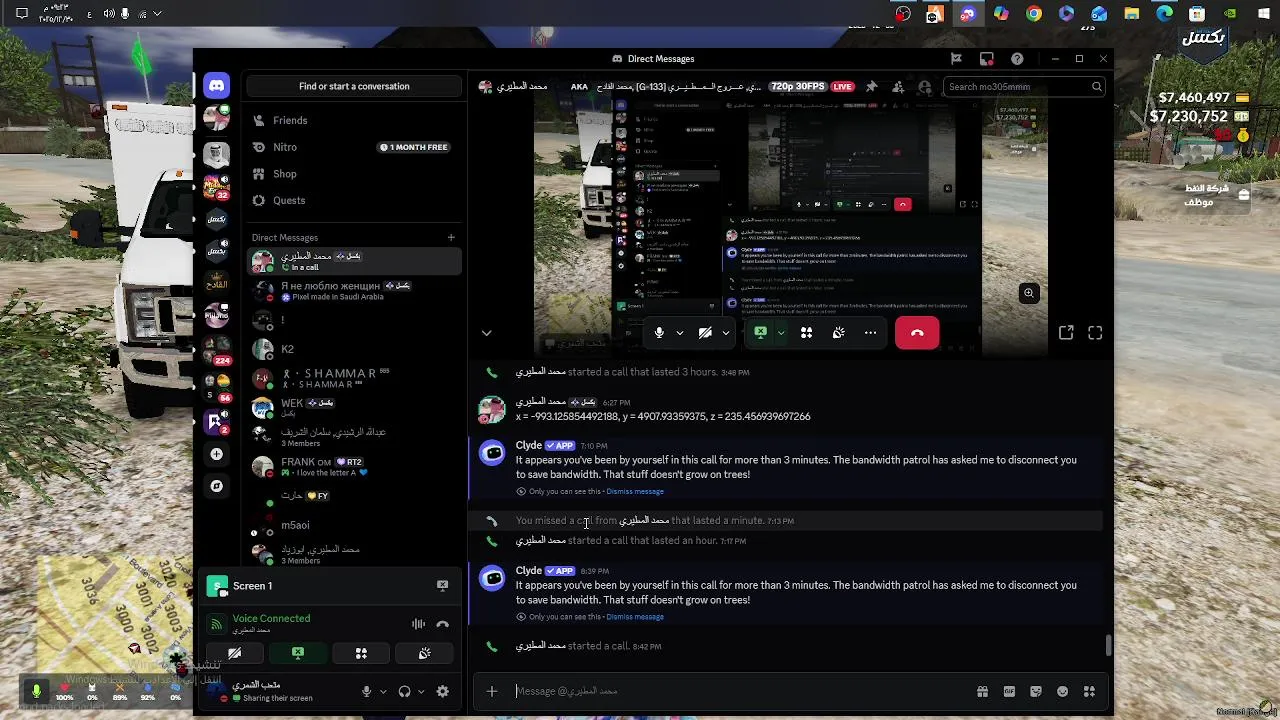
Task: Open more options ellipsis in call
Action: click(x=870, y=333)
